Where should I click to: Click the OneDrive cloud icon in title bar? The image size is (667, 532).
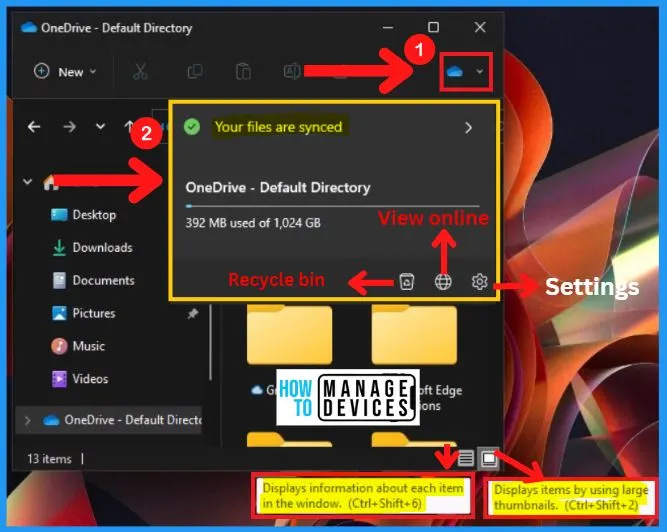(x=29, y=28)
